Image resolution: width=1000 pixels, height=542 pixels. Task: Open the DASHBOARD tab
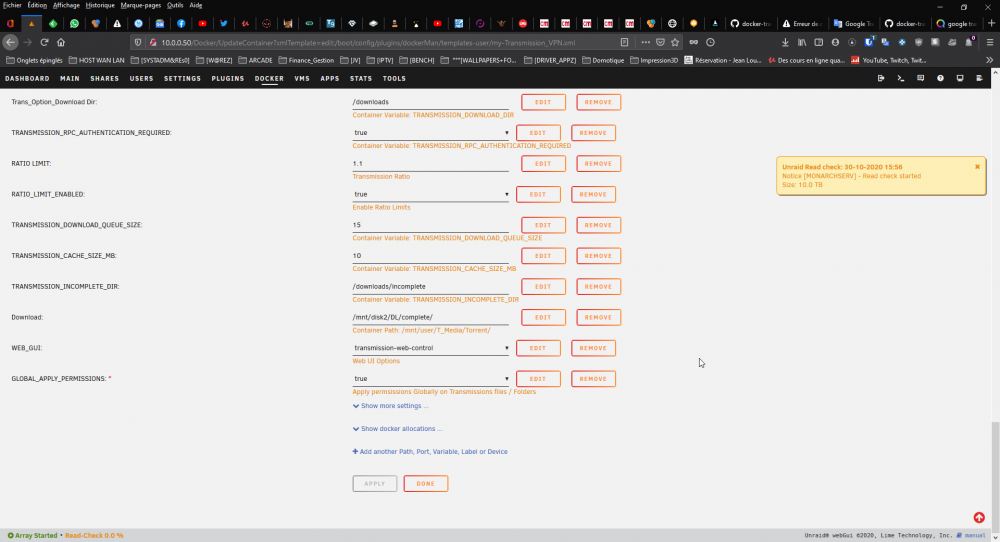pyautogui.click(x=27, y=78)
